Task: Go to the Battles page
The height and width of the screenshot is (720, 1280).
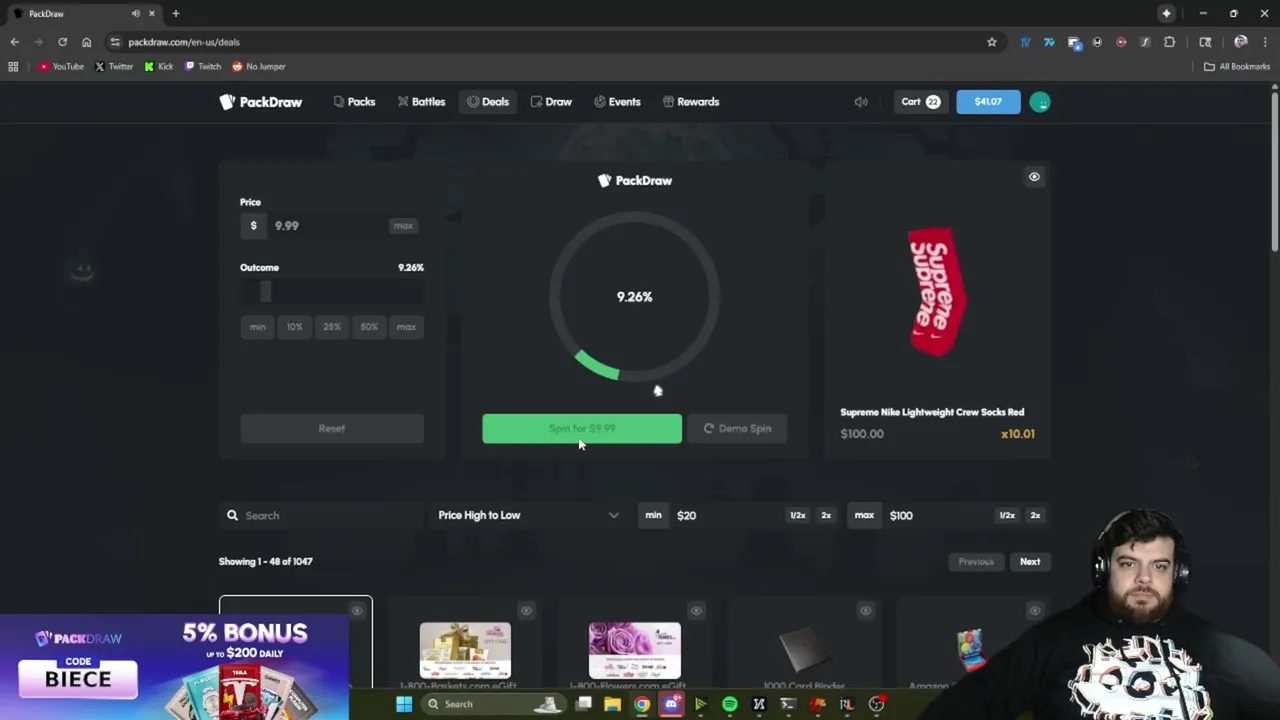Action: 421,102
